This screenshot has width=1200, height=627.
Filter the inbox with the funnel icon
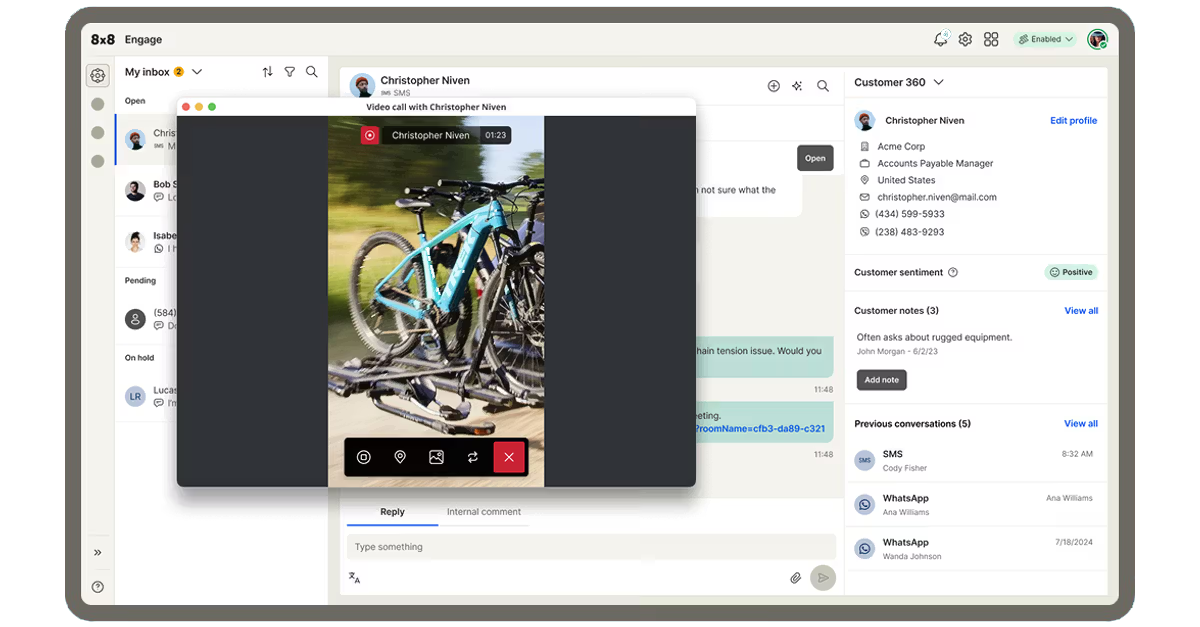[290, 72]
